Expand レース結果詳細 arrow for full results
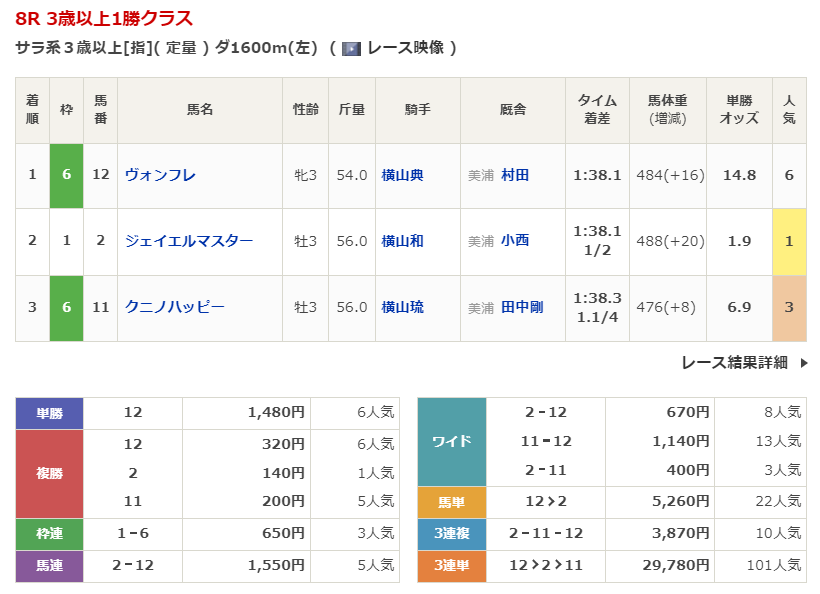The image size is (820, 594). tap(803, 363)
